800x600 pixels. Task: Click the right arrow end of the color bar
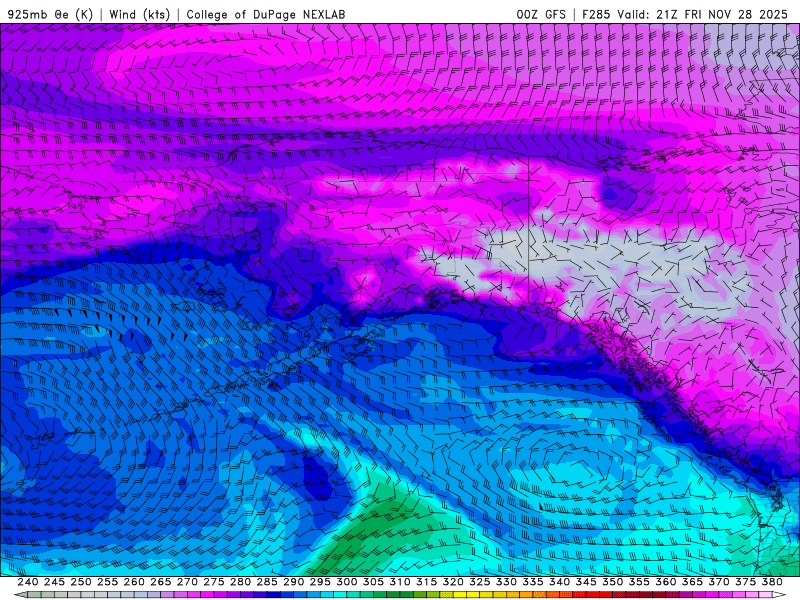780,595
